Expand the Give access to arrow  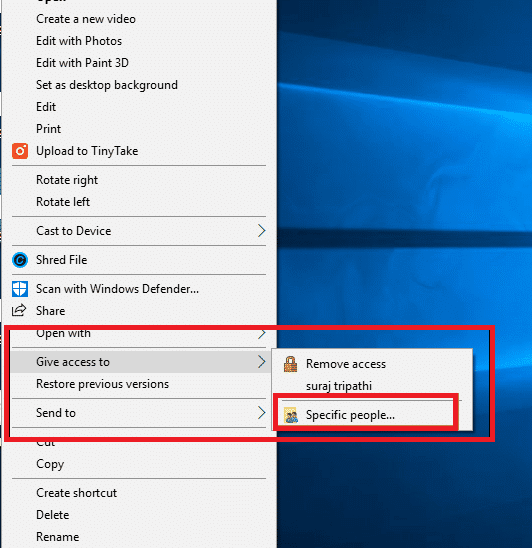[x=261, y=362]
